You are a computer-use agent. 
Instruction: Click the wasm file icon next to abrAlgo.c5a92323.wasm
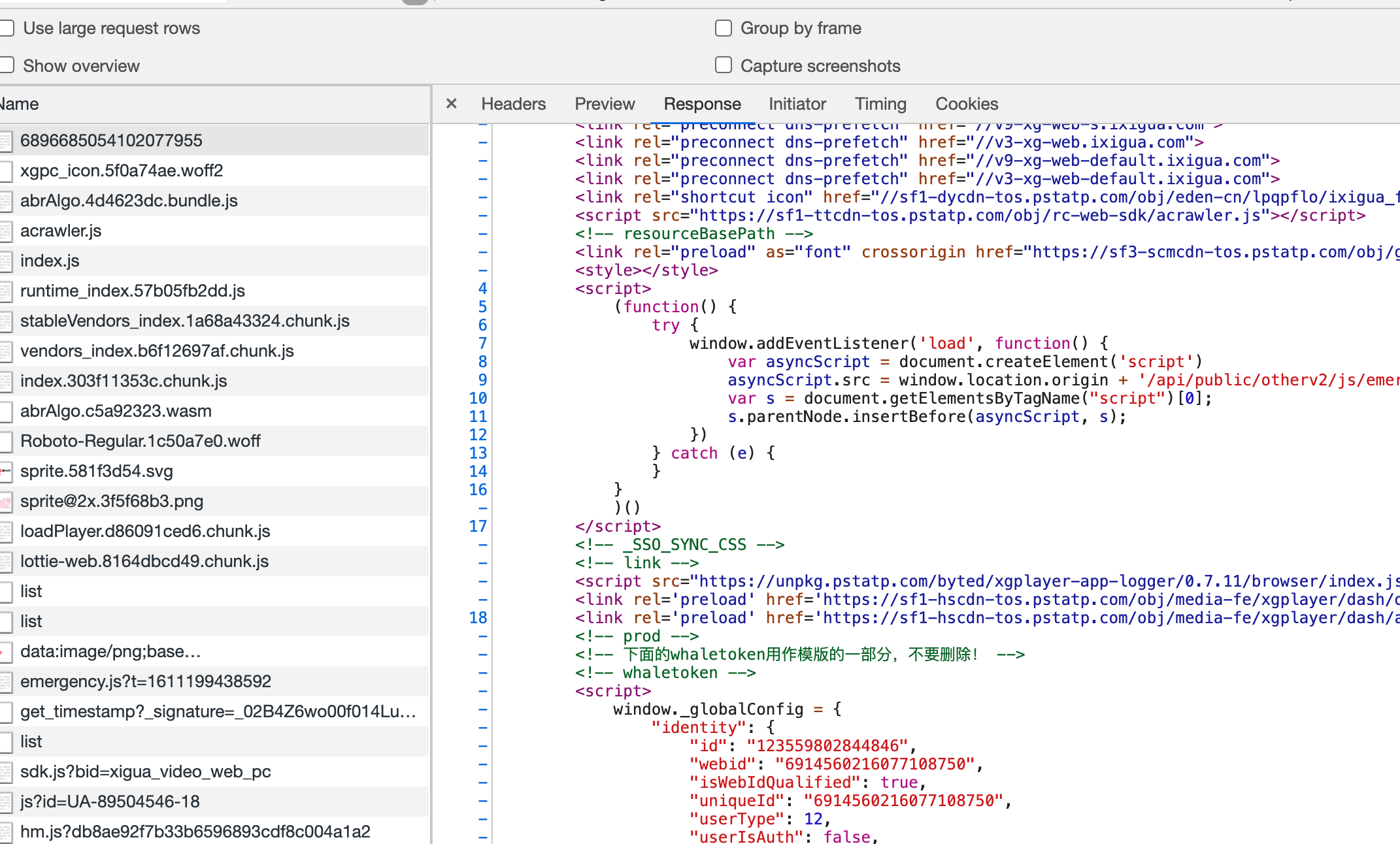(x=6, y=411)
